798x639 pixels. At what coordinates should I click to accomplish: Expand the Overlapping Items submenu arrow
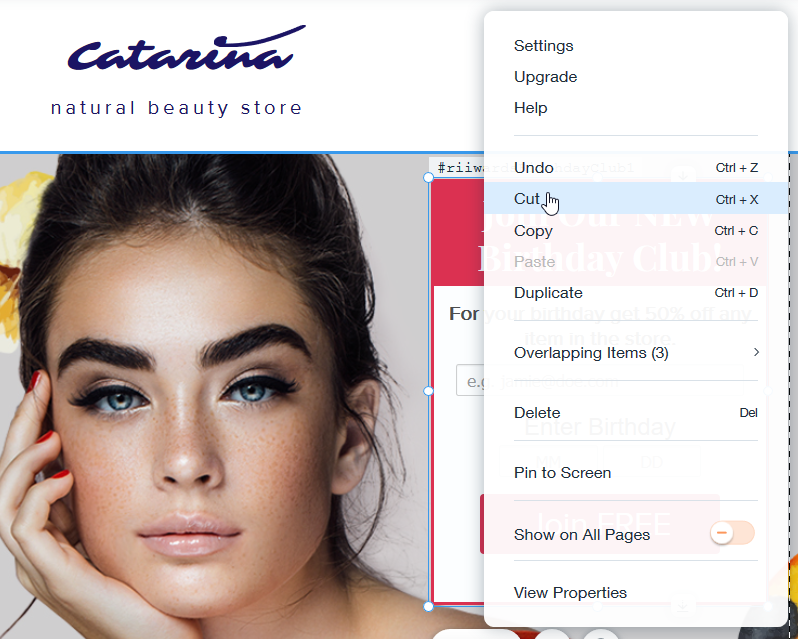pyautogui.click(x=756, y=352)
